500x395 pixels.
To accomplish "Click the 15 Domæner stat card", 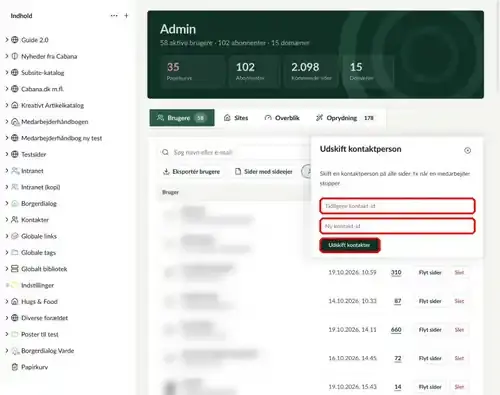I will pyautogui.click(x=368, y=72).
